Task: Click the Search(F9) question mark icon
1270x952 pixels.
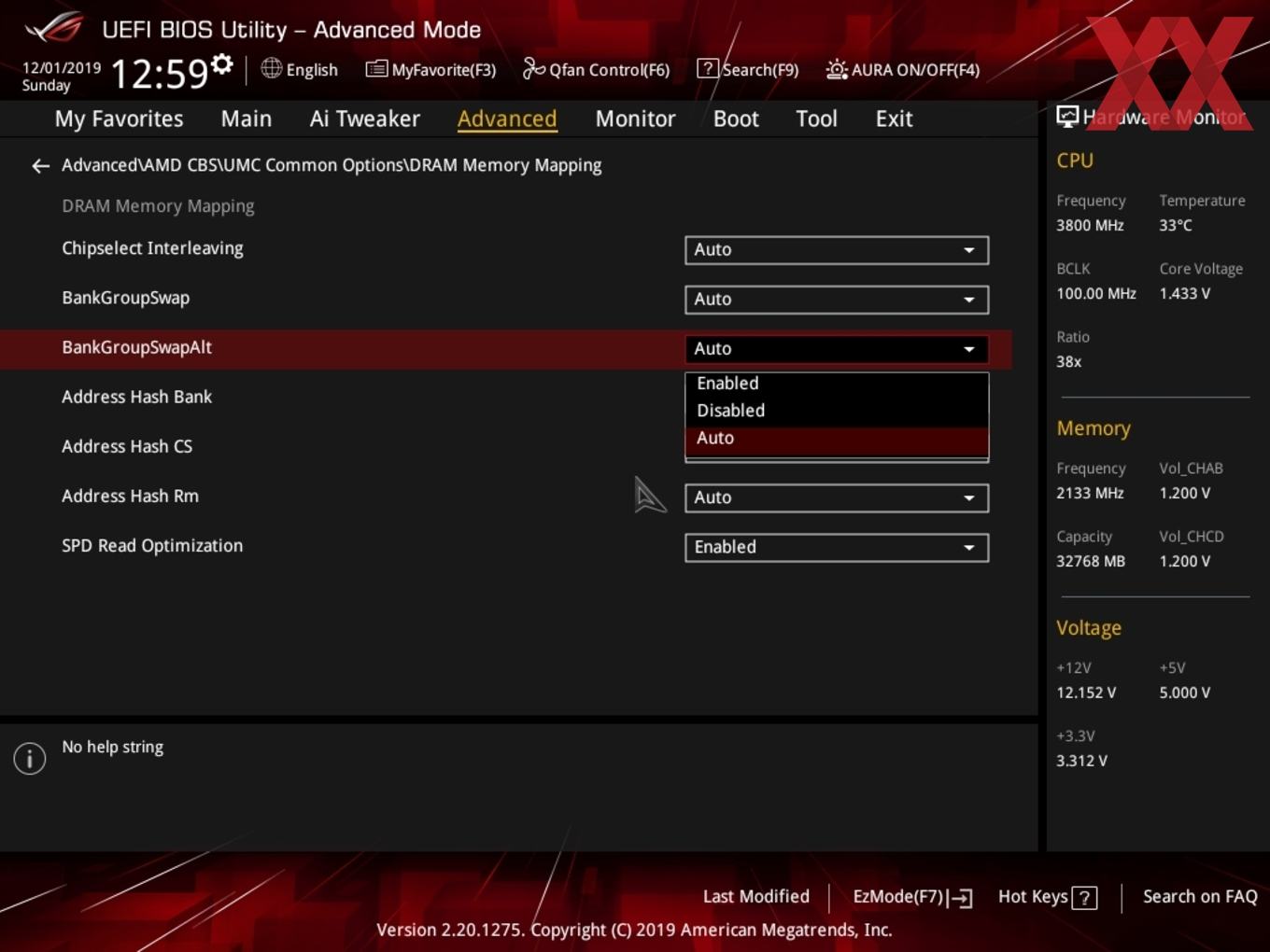Action: tap(708, 69)
